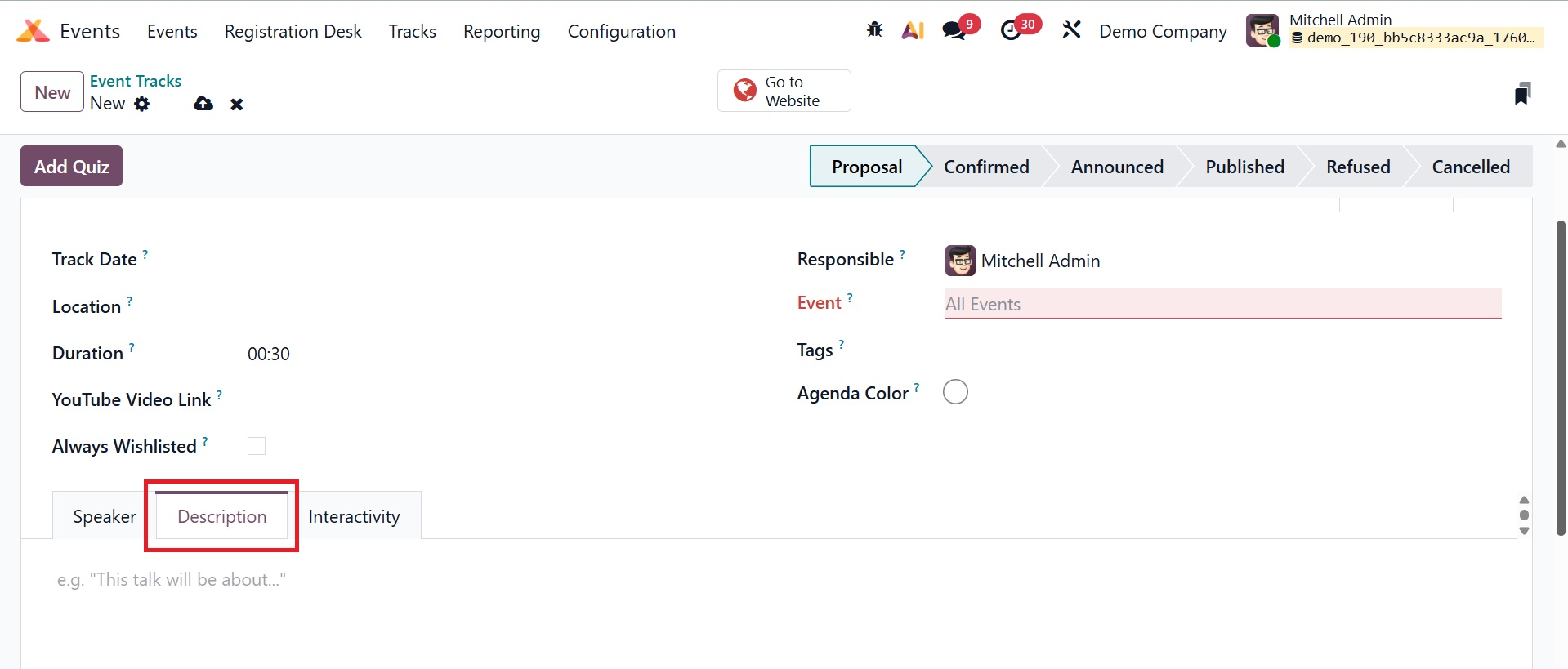Open the chat messages icon

[954, 30]
